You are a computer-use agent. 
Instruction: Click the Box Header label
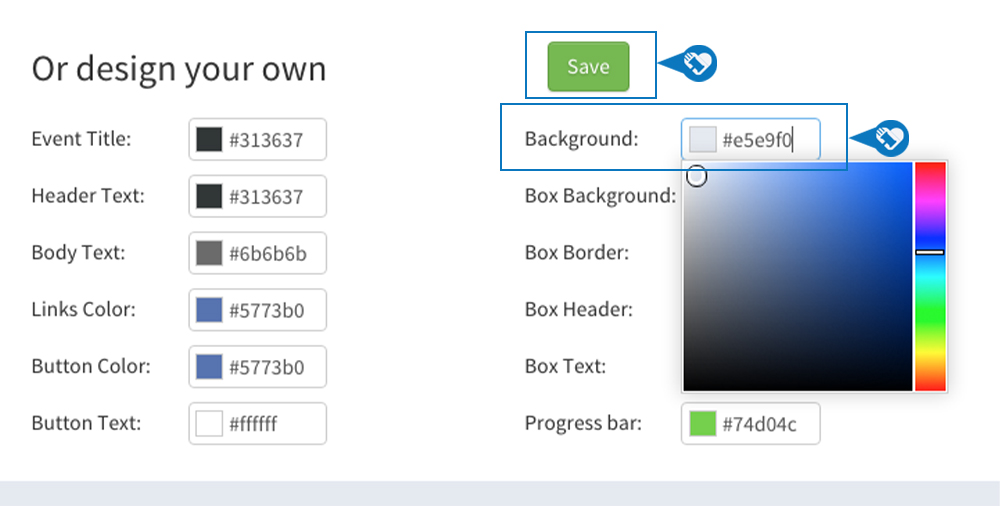(x=578, y=309)
